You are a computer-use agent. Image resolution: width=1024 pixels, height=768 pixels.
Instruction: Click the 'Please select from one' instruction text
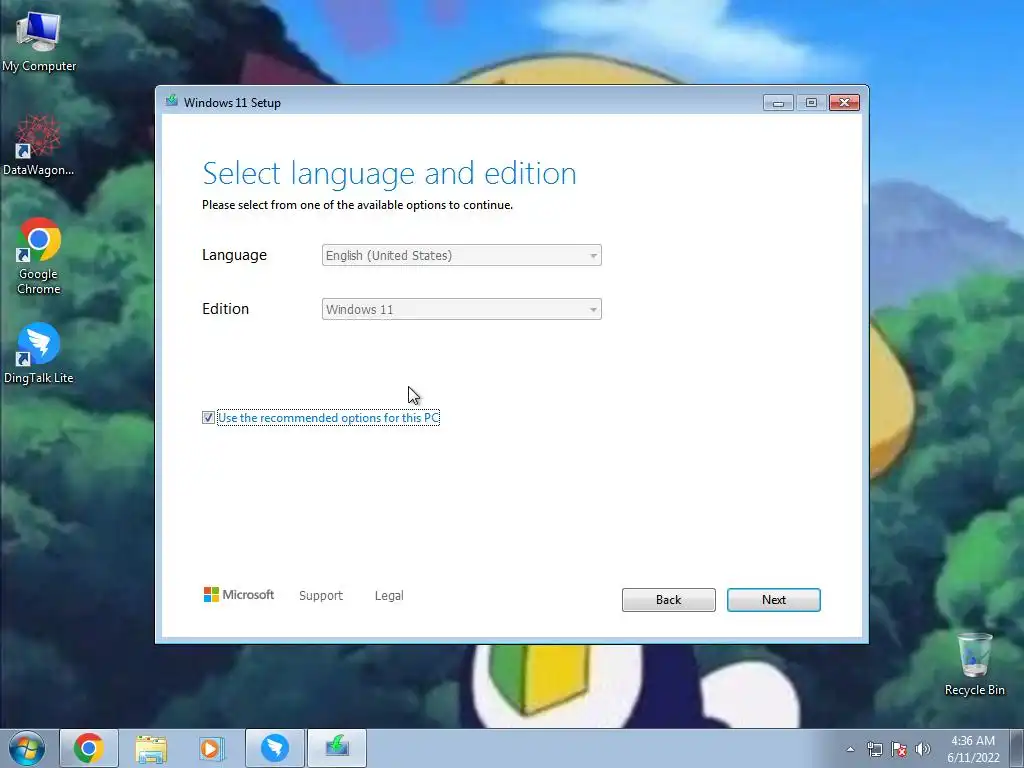[357, 205]
